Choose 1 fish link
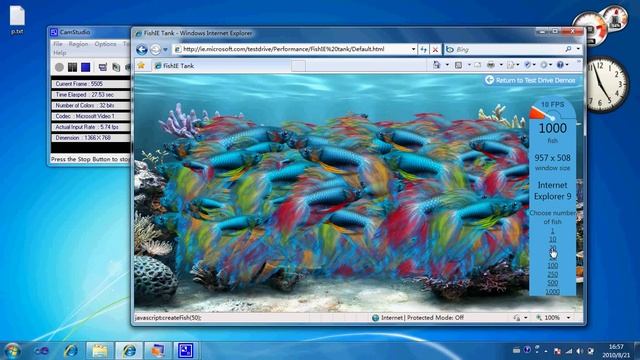This screenshot has width=640, height=360. [552, 231]
